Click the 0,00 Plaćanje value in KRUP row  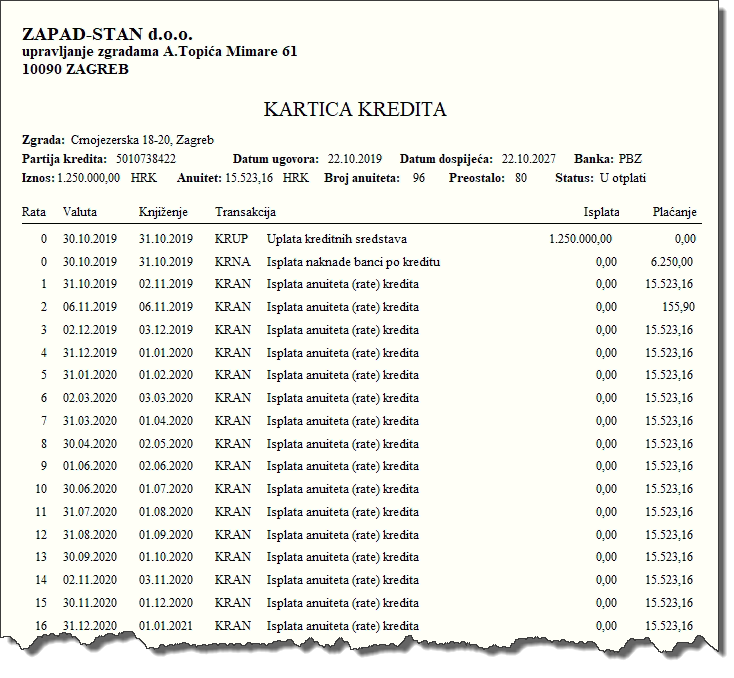point(685,239)
